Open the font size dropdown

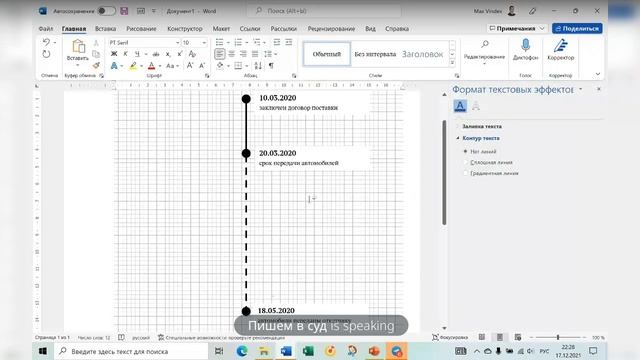tap(204, 42)
